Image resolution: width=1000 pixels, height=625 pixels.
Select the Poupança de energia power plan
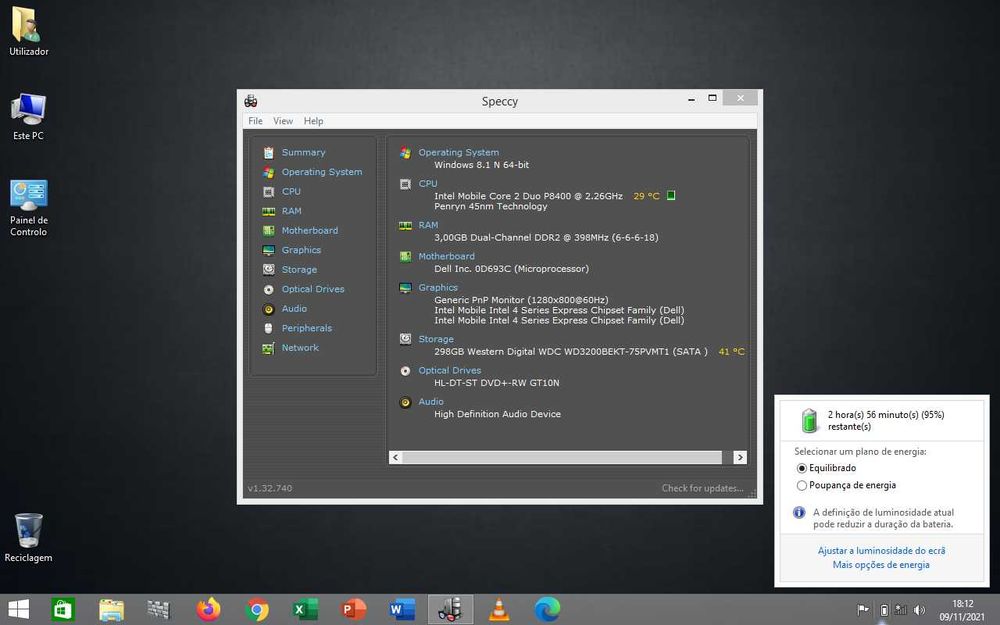pyautogui.click(x=846, y=485)
